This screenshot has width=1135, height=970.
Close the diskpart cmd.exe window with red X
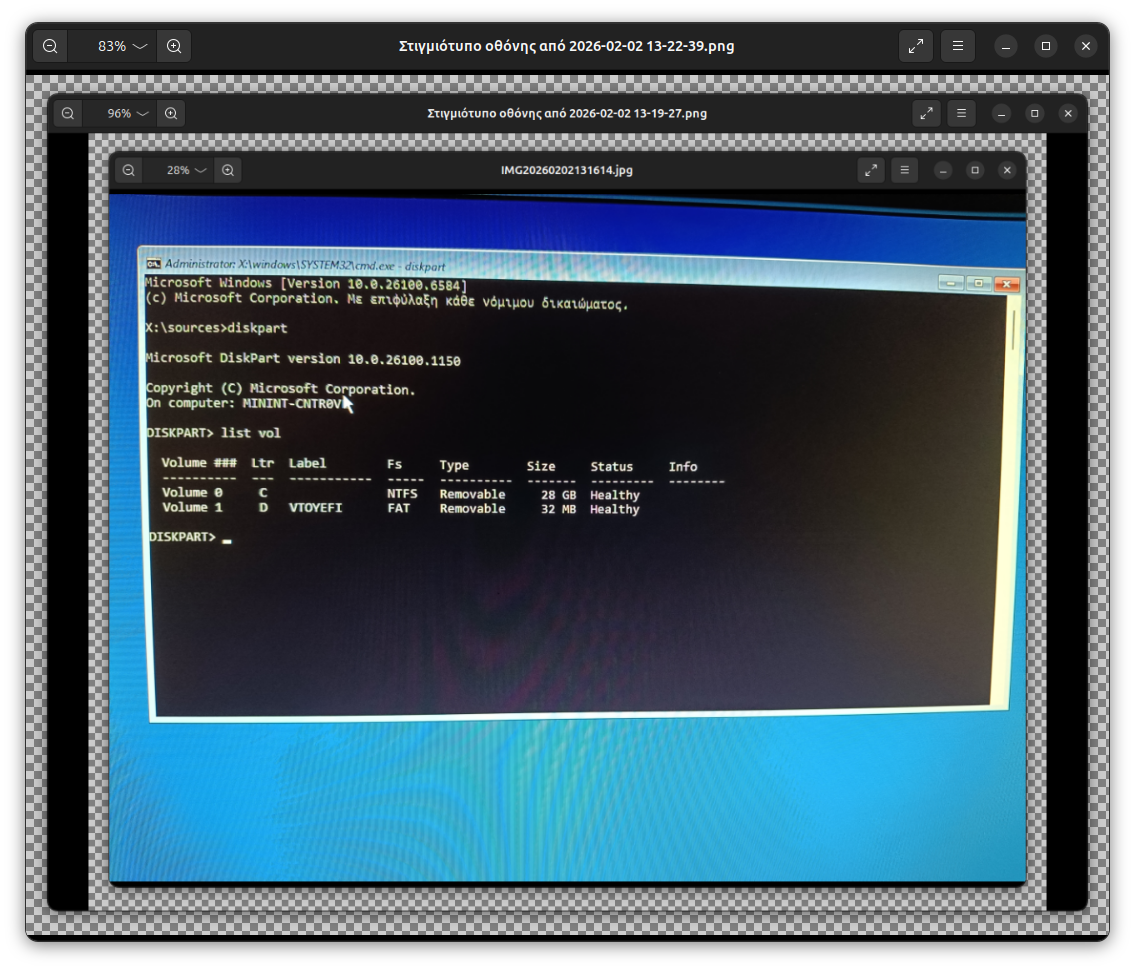(1007, 285)
